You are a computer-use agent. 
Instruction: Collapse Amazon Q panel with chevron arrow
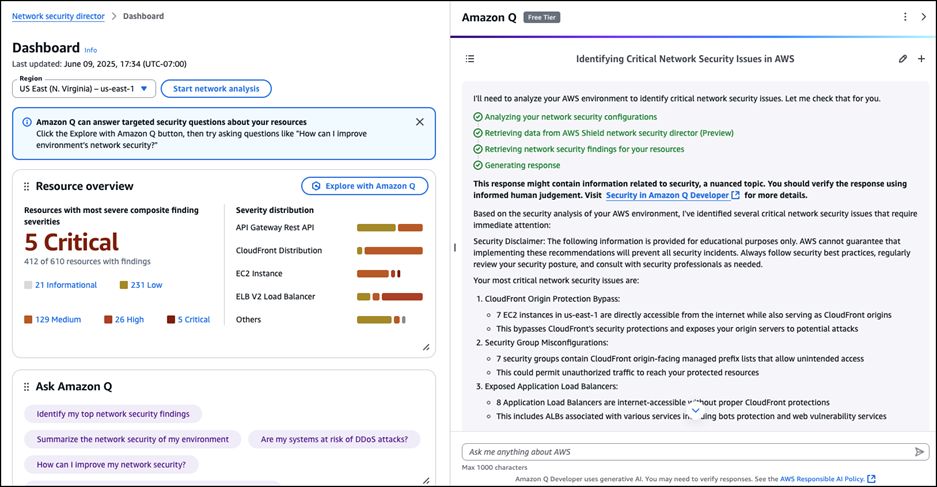(x=923, y=17)
